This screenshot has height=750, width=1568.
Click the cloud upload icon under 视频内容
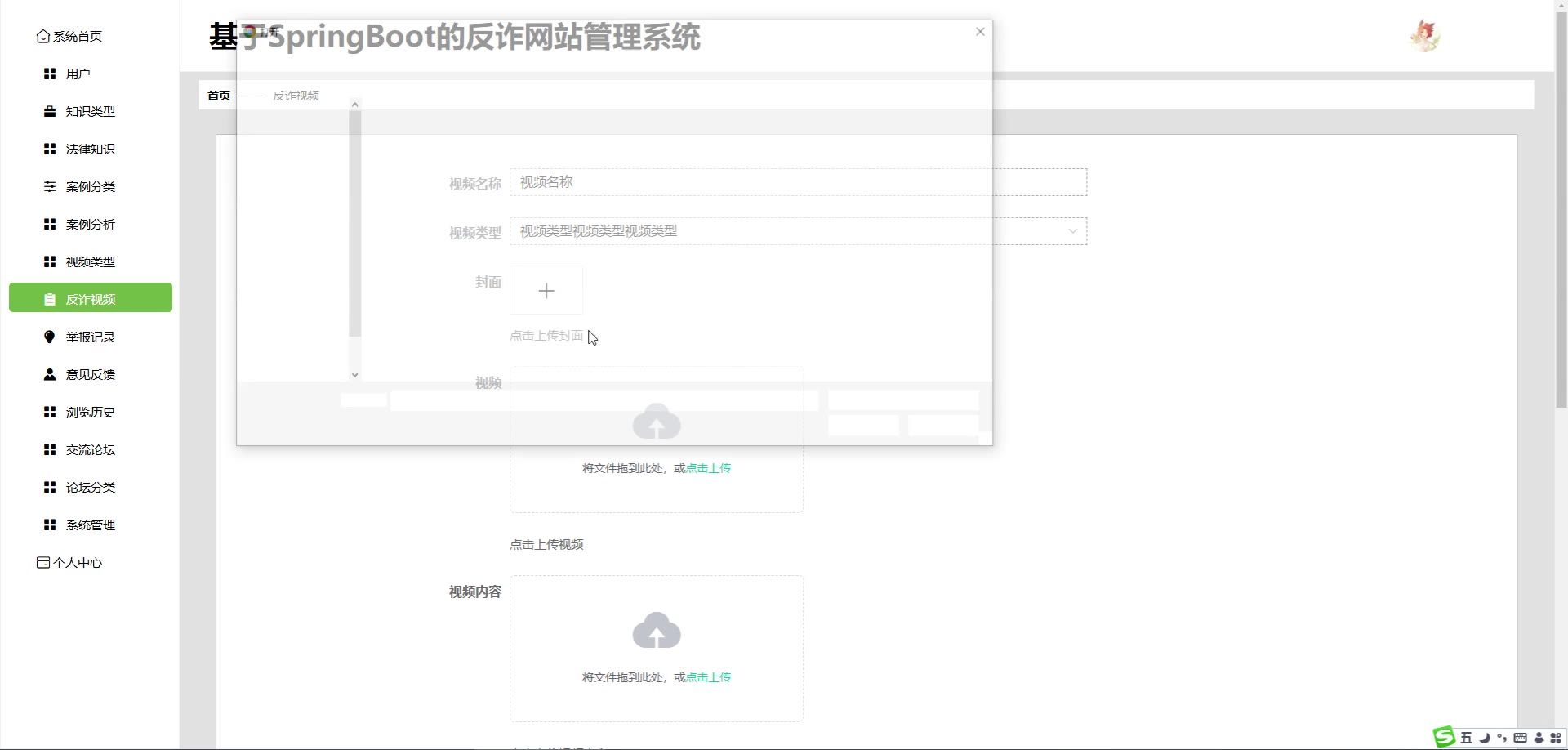pos(657,630)
